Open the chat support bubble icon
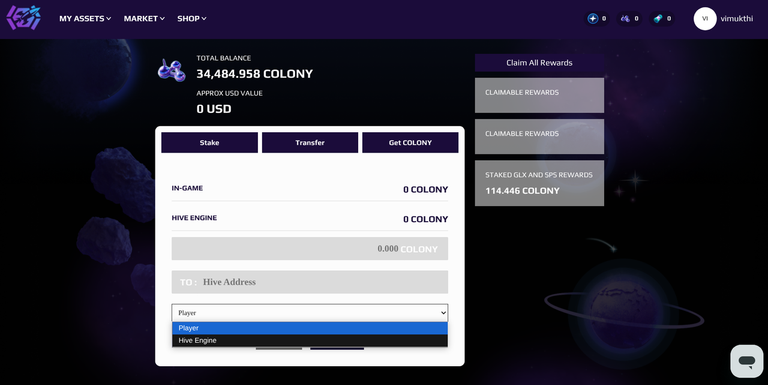Screen dimensions: 768x385 coord(746,361)
